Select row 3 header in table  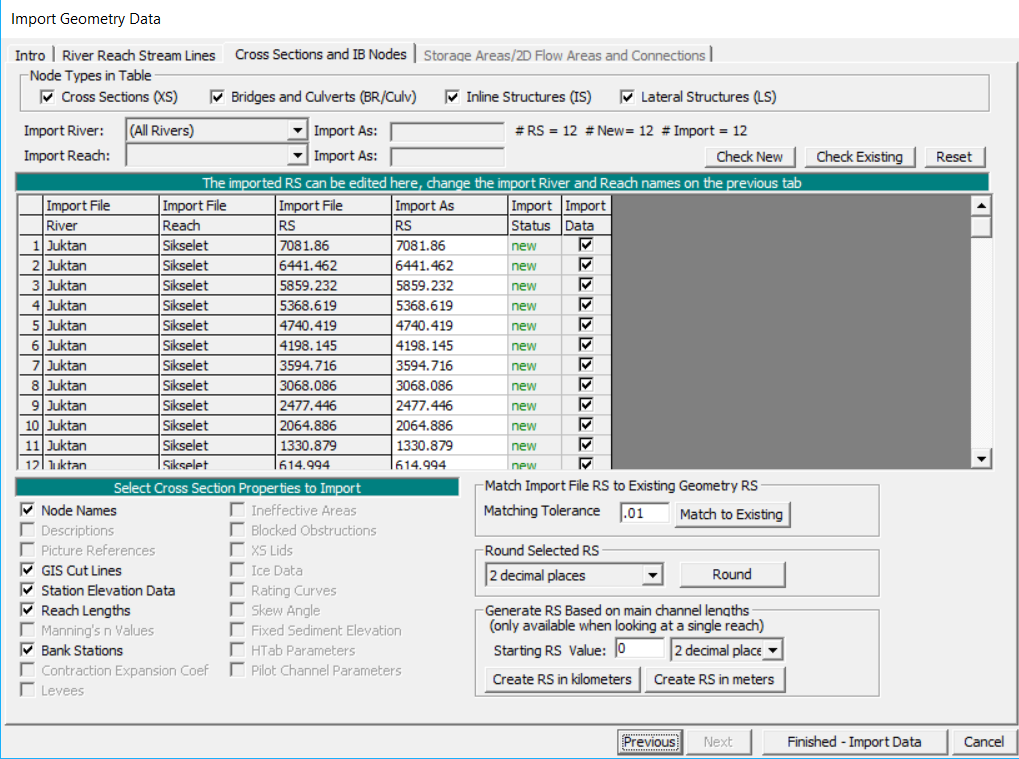pos(31,286)
